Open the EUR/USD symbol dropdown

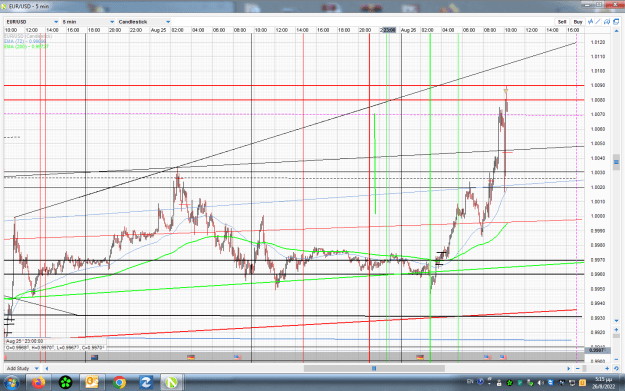(32, 22)
